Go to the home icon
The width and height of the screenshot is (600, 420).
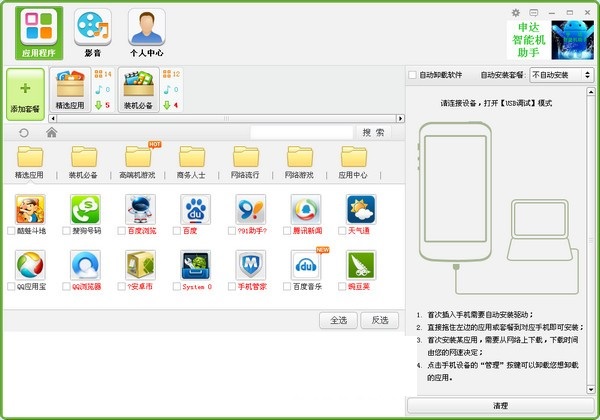tap(52, 132)
